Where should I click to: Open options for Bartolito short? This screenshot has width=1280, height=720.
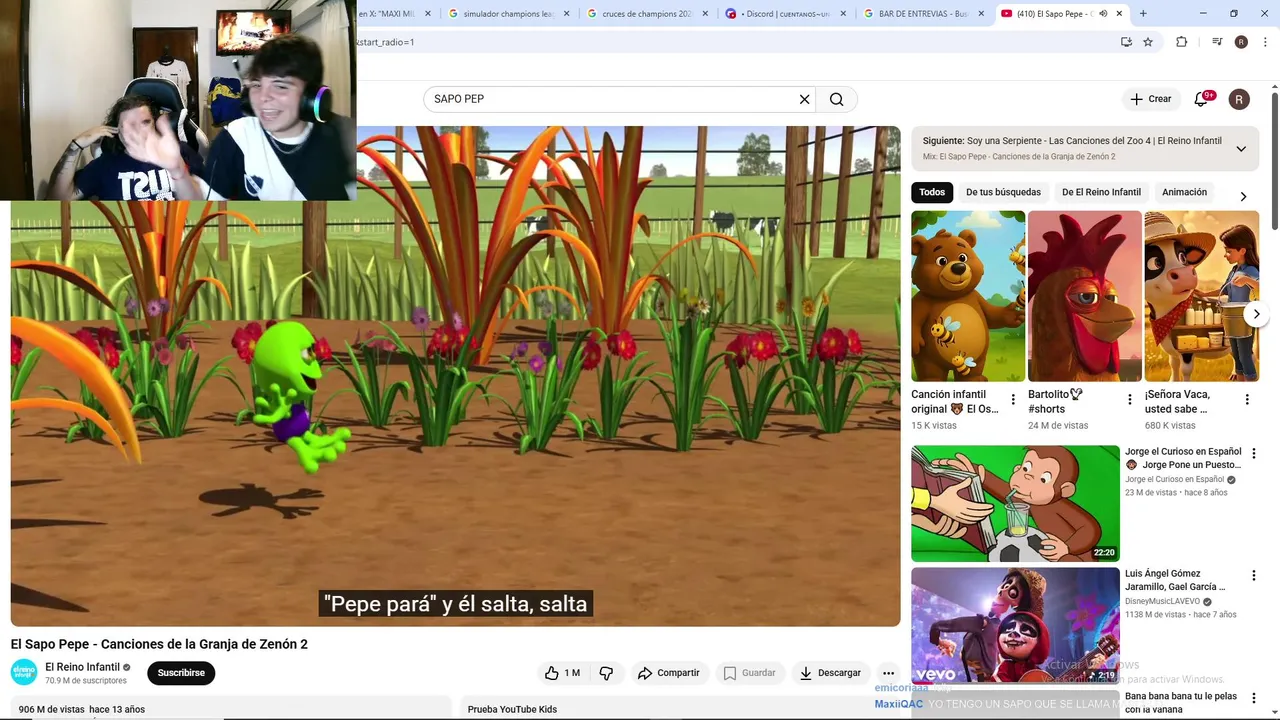coord(1130,400)
